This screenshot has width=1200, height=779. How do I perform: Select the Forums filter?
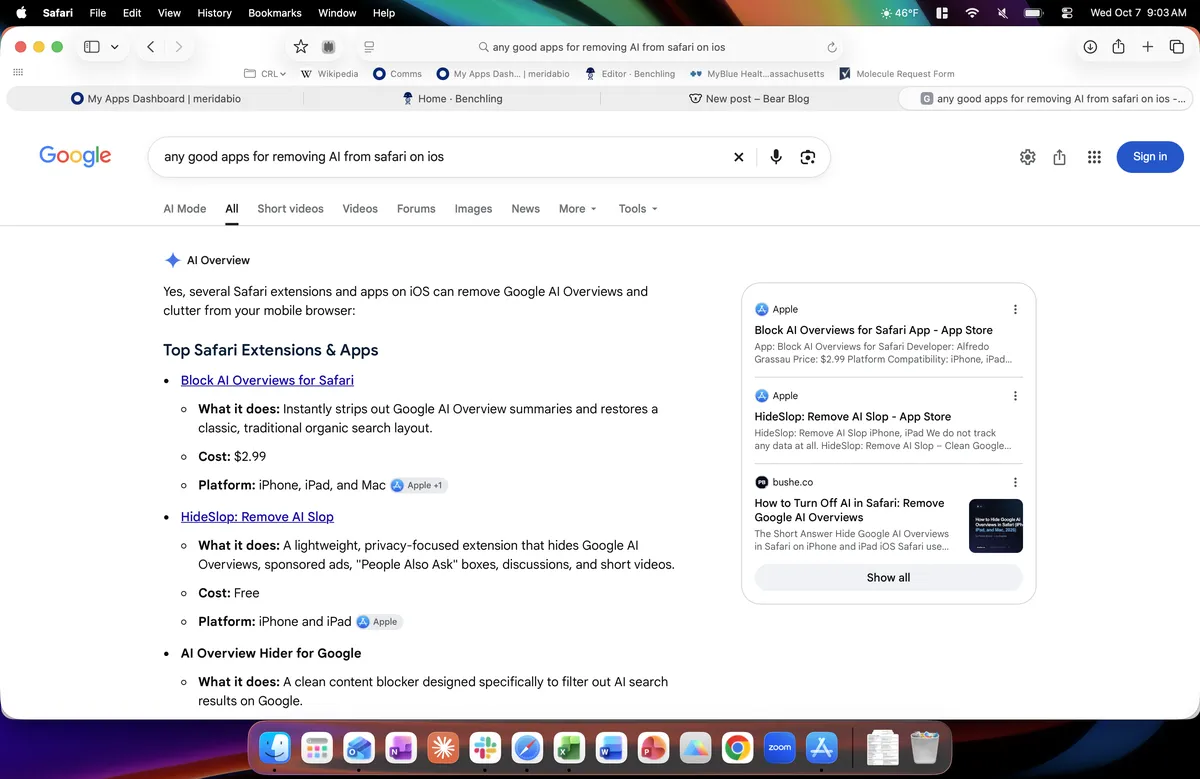[x=416, y=209]
